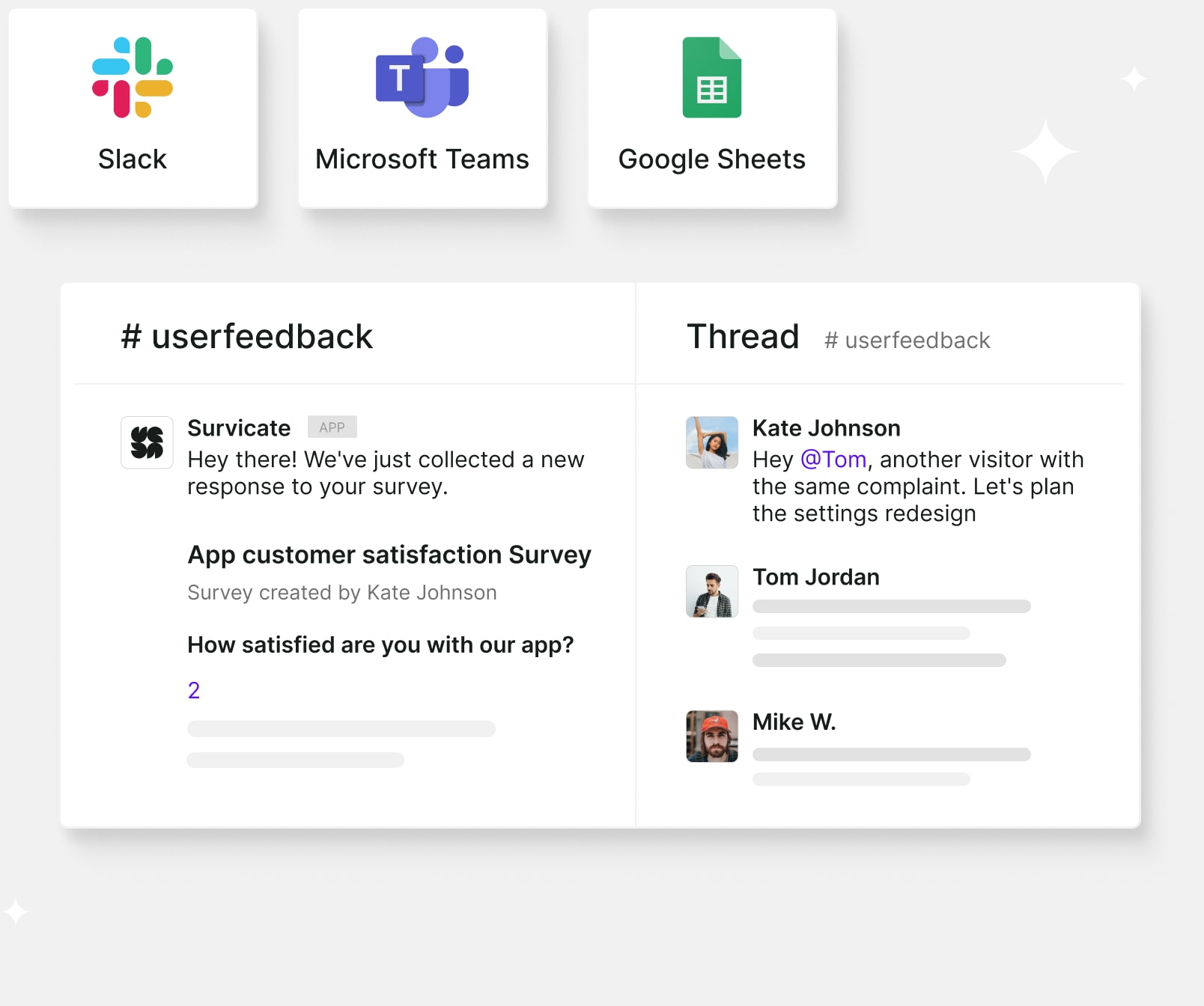
Task: Click the # userfeedback label beside Thread
Action: (x=907, y=341)
